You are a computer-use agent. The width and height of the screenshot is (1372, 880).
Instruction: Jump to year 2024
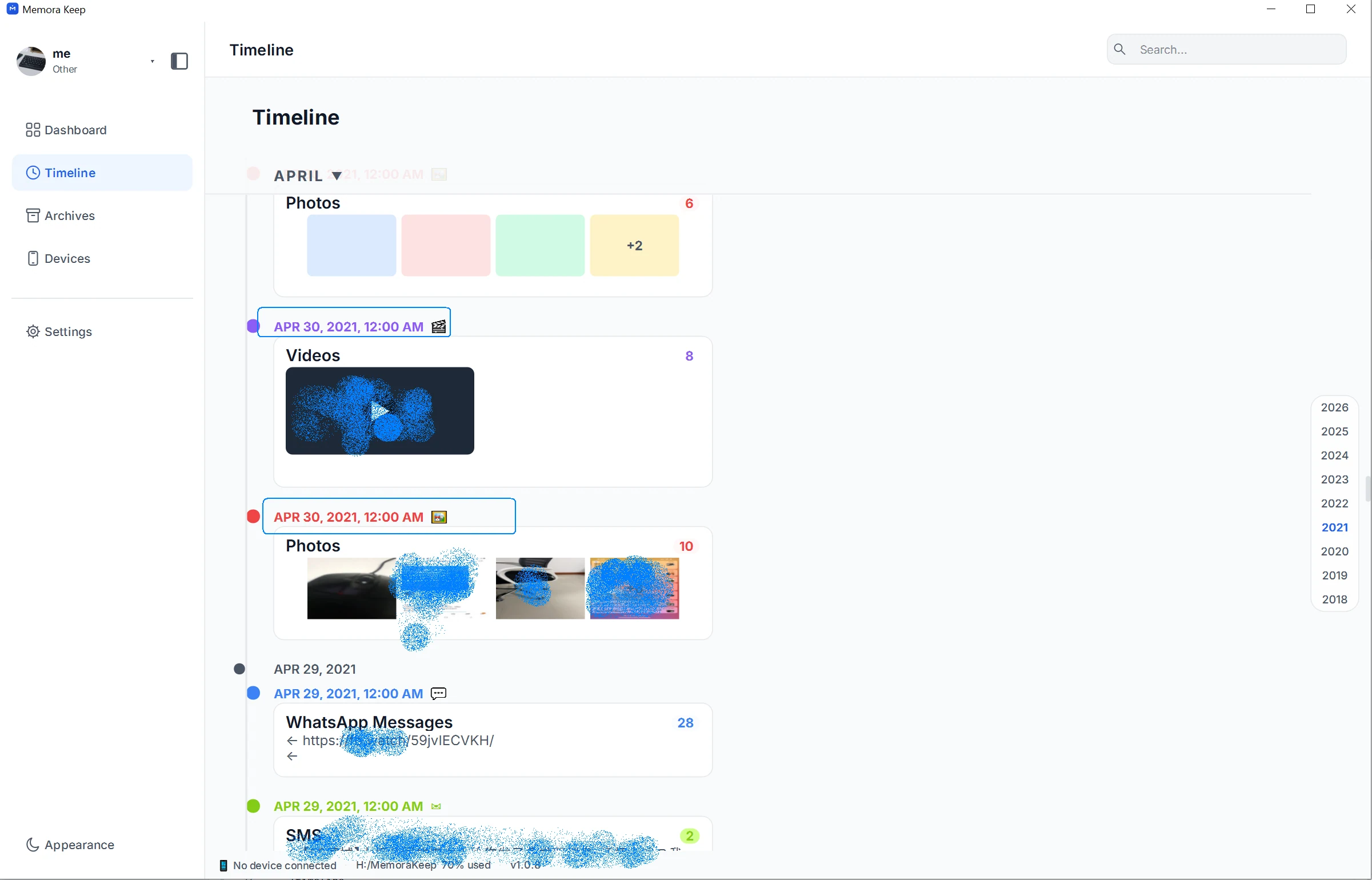[x=1334, y=455]
